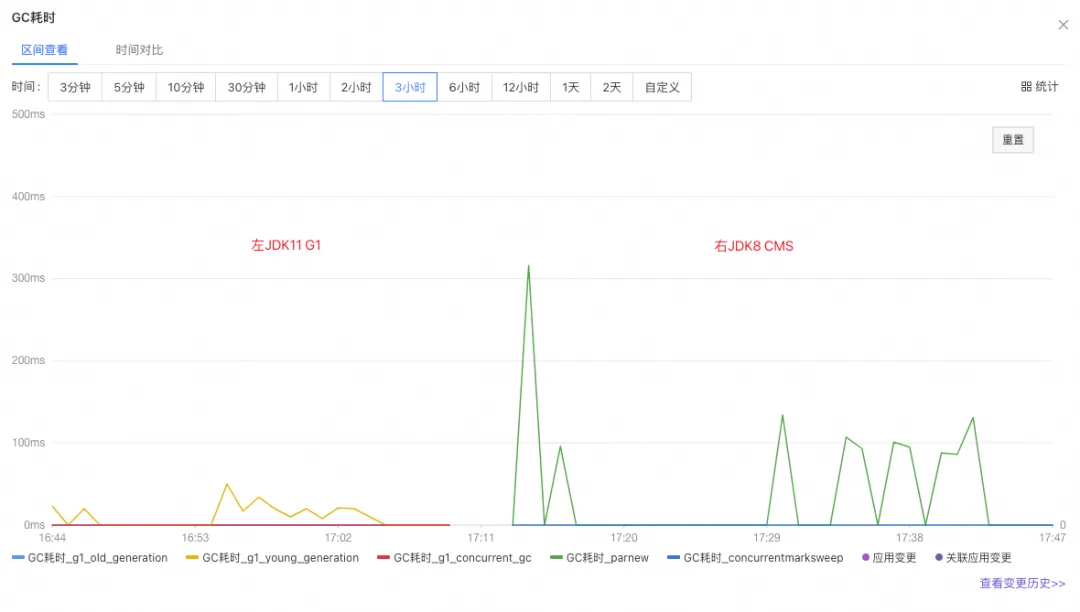Open the 自定义 custom time option
Image resolution: width=1080 pixels, height=612 pixels.
click(x=662, y=87)
